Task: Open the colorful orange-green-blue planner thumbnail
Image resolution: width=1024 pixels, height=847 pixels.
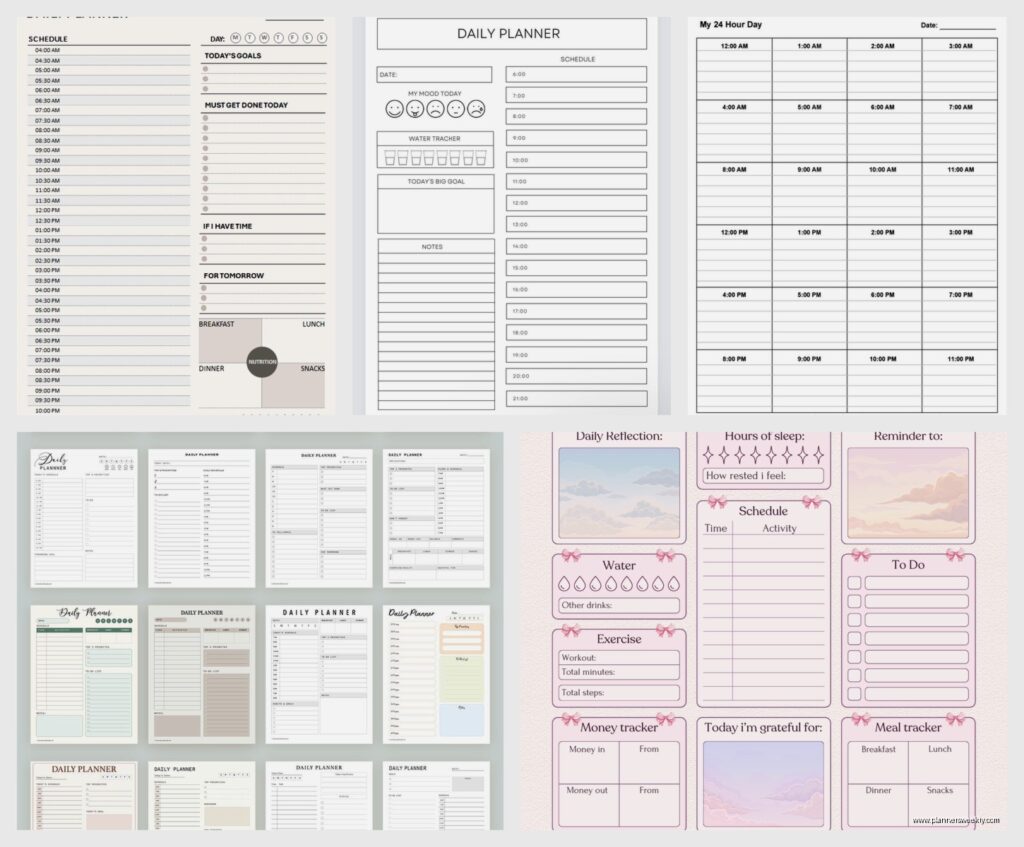Action: [x=436, y=673]
